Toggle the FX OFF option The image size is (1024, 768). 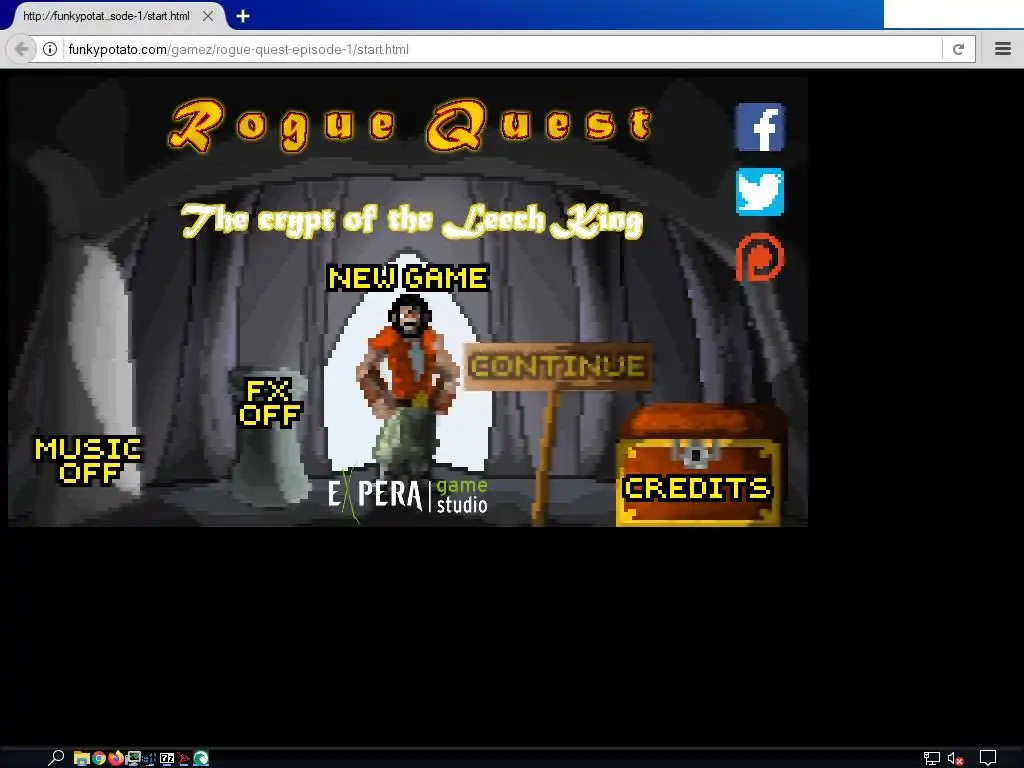click(270, 403)
